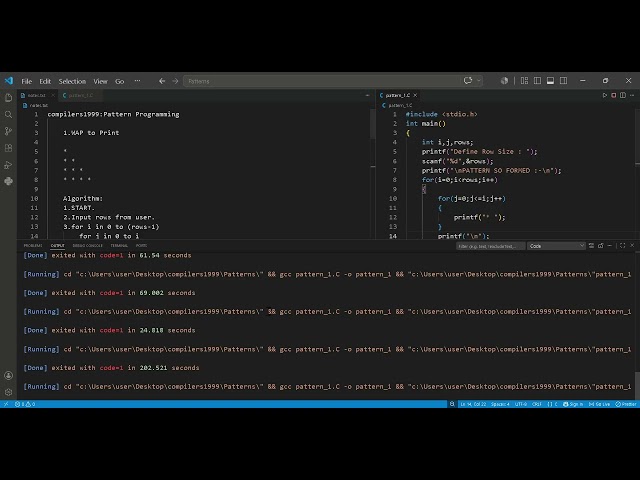This screenshot has height=480, width=640.
Task: Open the Run and Debug view
Action: click(x=8, y=165)
